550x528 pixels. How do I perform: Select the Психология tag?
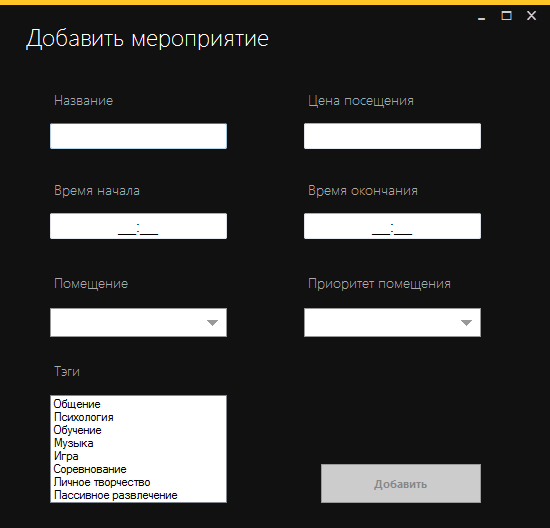[x=138, y=417]
